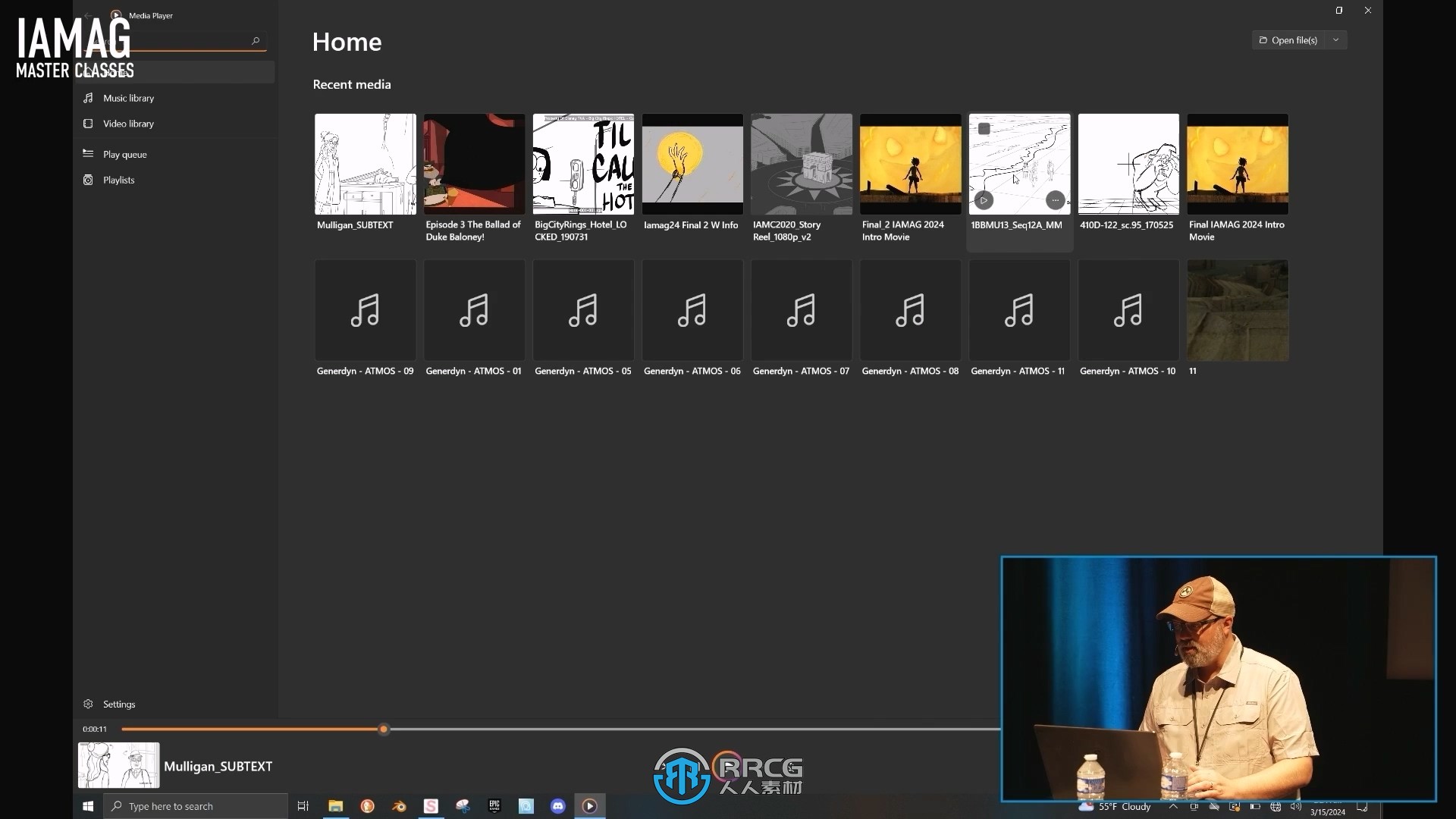Click the now-playing Mulligan_SUBTEXT thumbnail
The width and height of the screenshot is (1456, 819).
point(119,765)
